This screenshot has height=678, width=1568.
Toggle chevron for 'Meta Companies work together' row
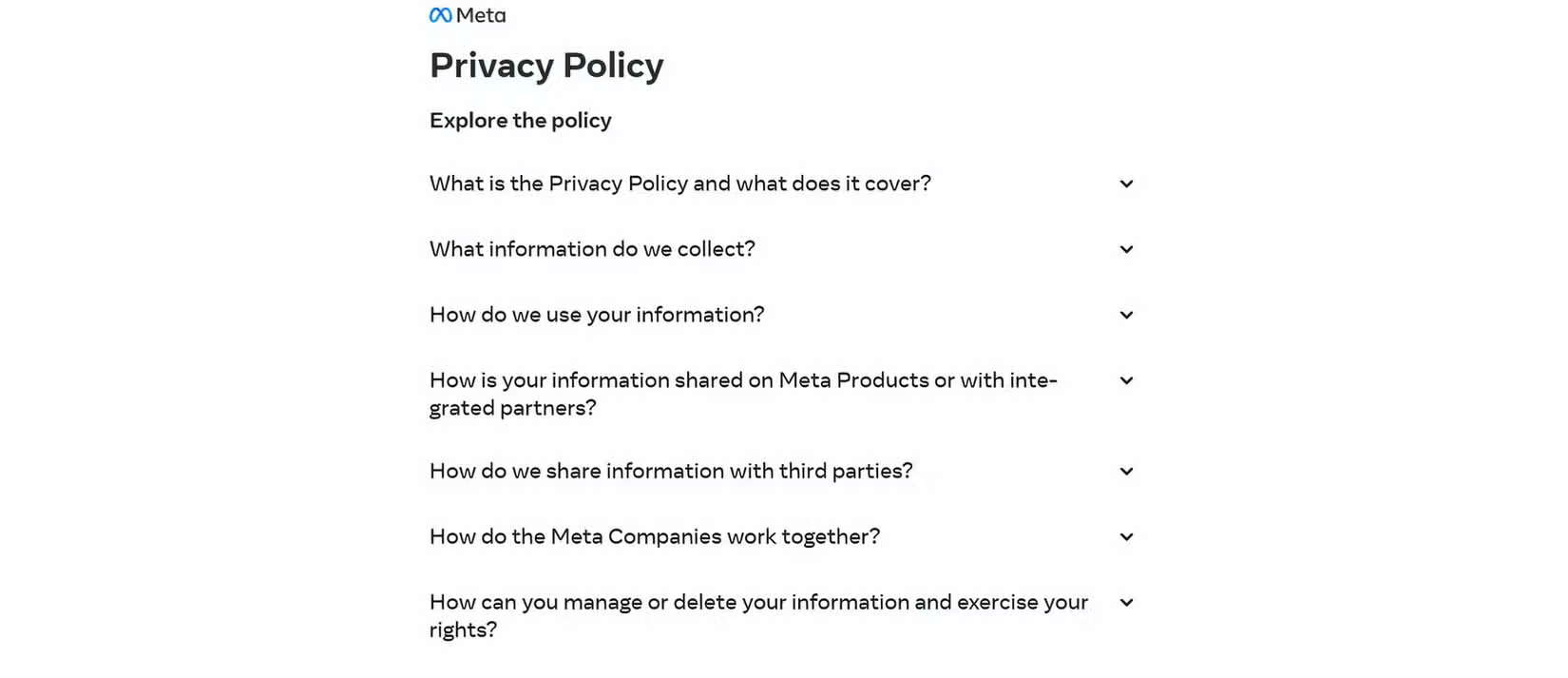coord(1126,537)
